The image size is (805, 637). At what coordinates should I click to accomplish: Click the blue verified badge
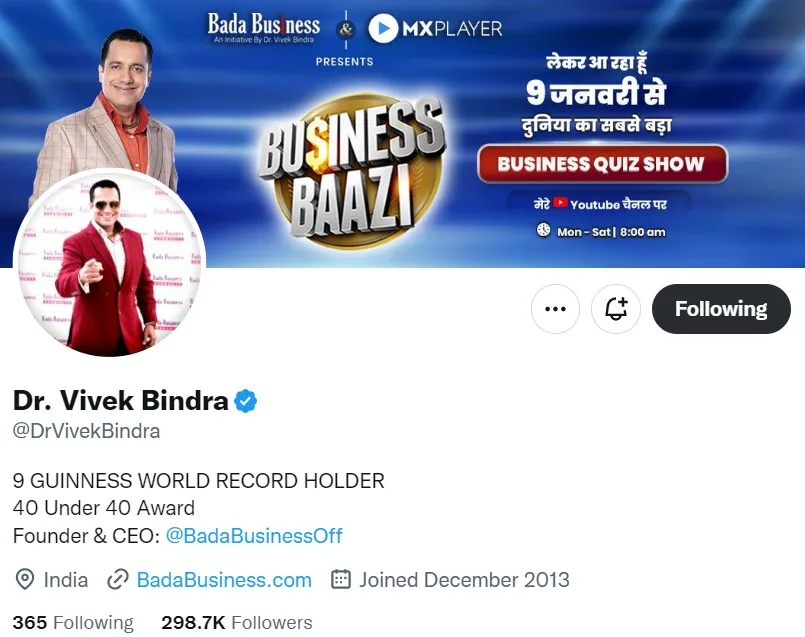coord(246,401)
